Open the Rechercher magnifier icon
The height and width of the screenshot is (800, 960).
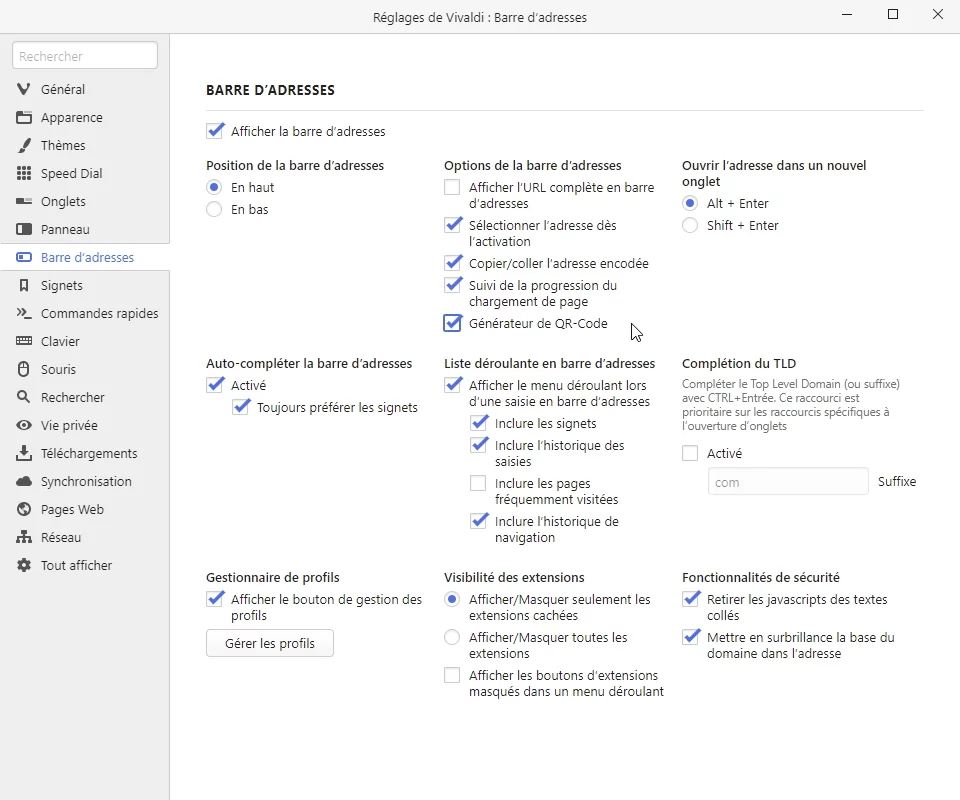[24, 397]
